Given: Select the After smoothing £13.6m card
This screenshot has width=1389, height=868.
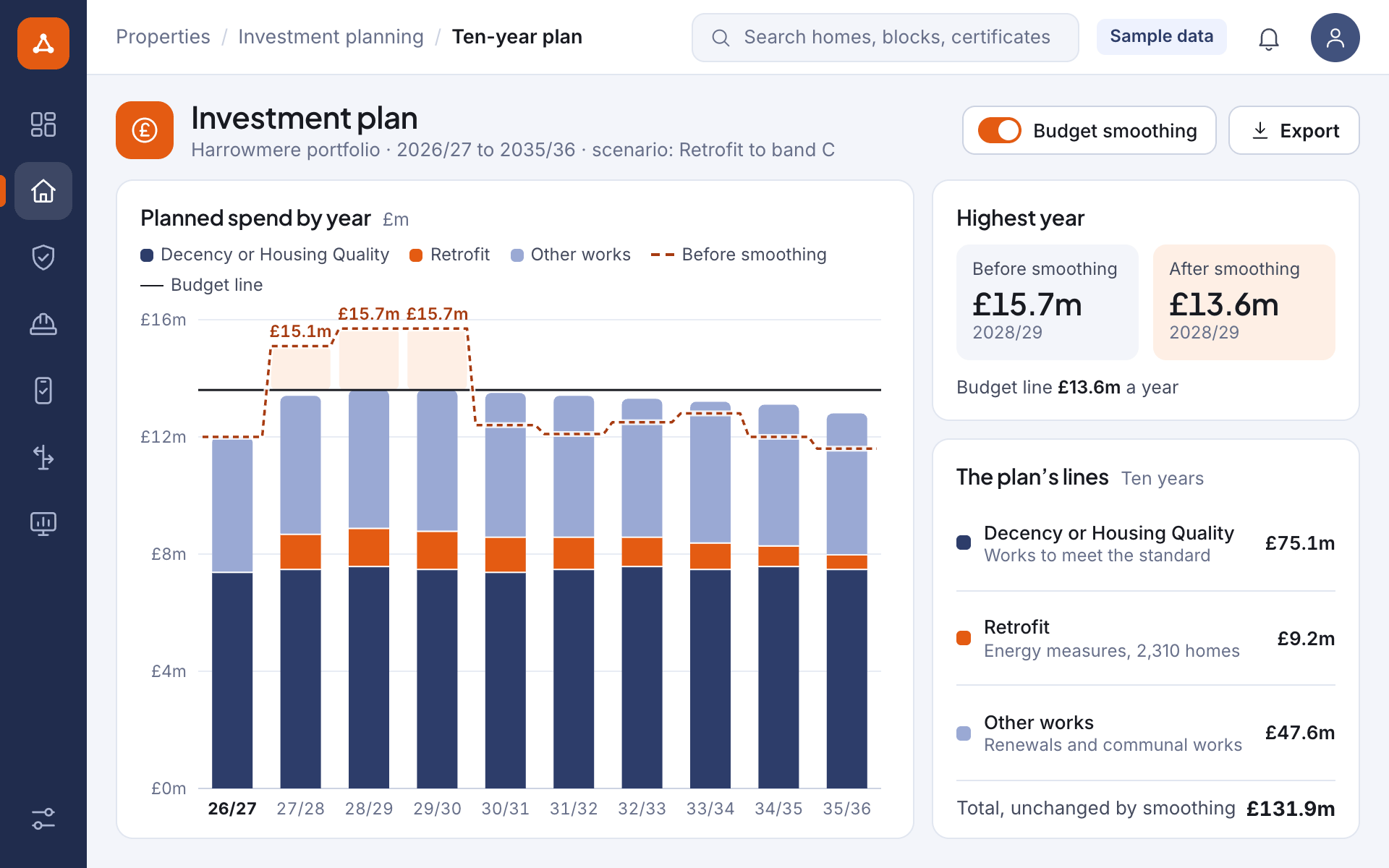Looking at the screenshot, I should 1244,302.
